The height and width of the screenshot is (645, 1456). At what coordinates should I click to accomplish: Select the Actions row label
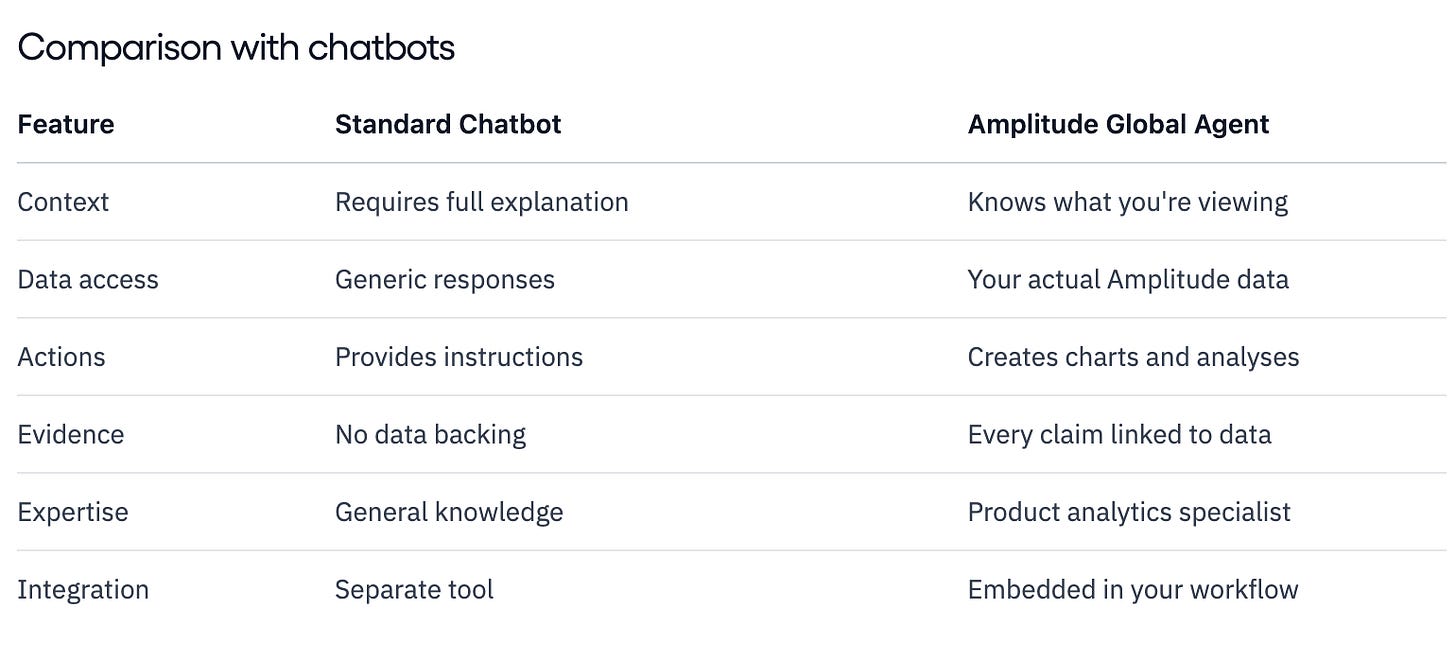(x=61, y=357)
